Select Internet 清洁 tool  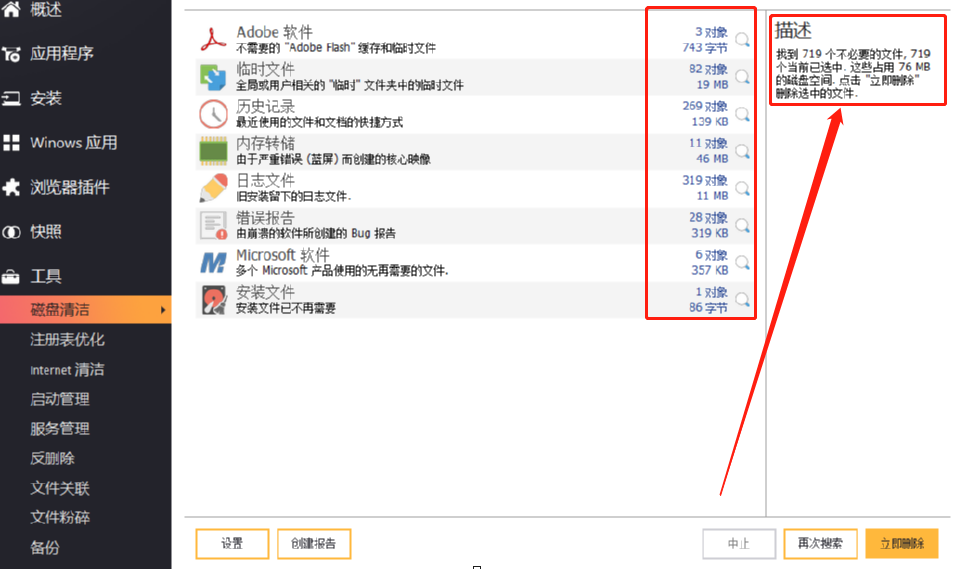(x=67, y=370)
